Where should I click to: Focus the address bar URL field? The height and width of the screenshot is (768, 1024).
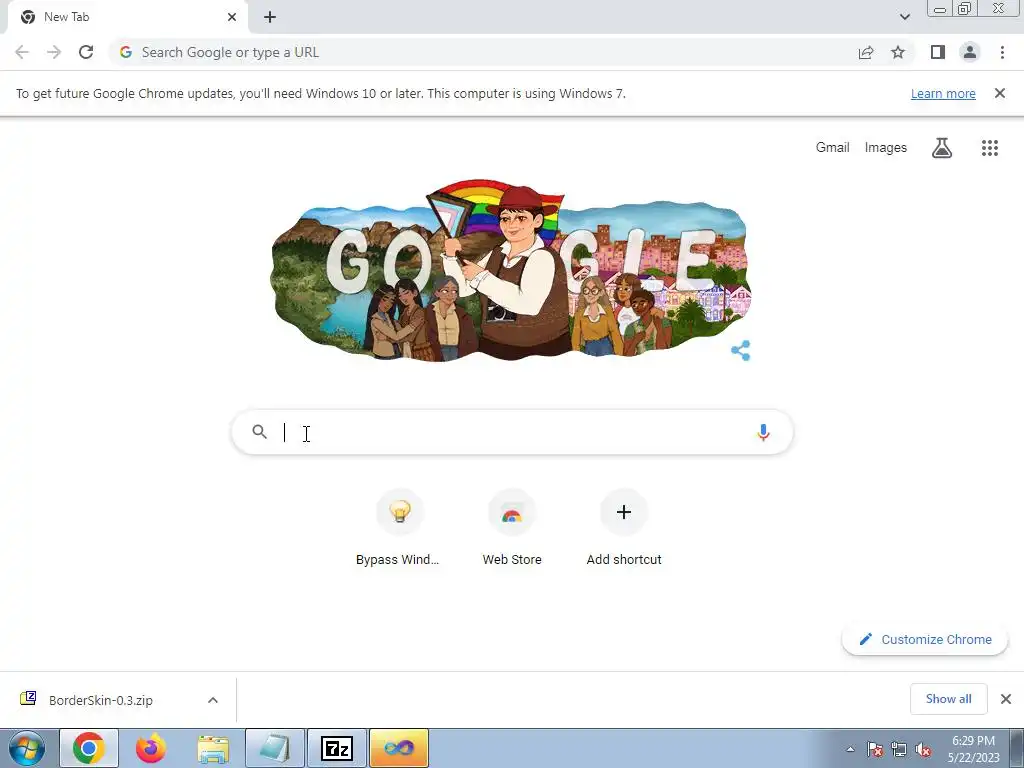tap(483, 52)
